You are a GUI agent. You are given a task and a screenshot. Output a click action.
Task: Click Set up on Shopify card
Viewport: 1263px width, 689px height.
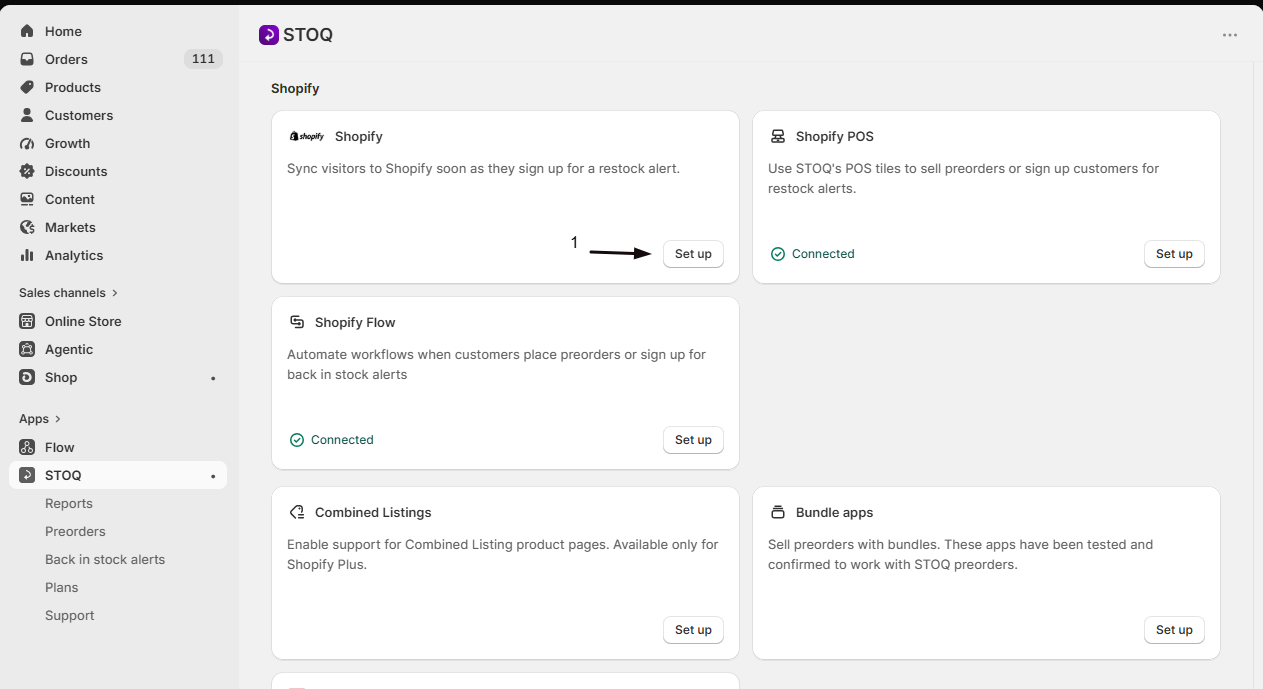click(693, 254)
